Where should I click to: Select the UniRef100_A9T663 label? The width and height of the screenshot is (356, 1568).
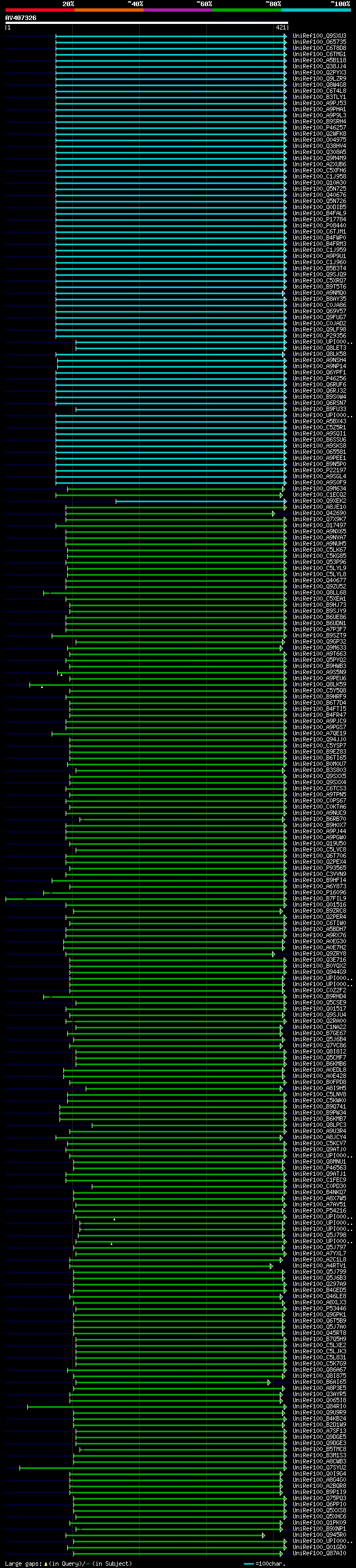[x=319, y=654]
